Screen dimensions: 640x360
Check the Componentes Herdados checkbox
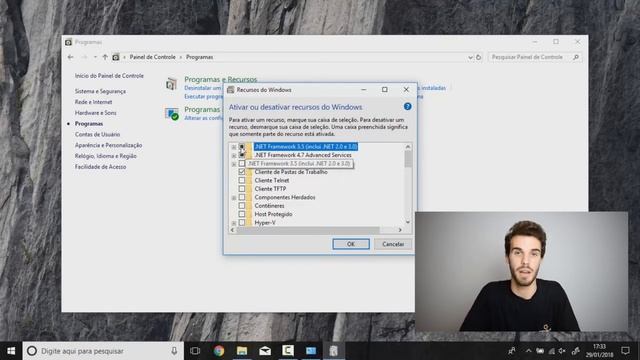tap(242, 197)
